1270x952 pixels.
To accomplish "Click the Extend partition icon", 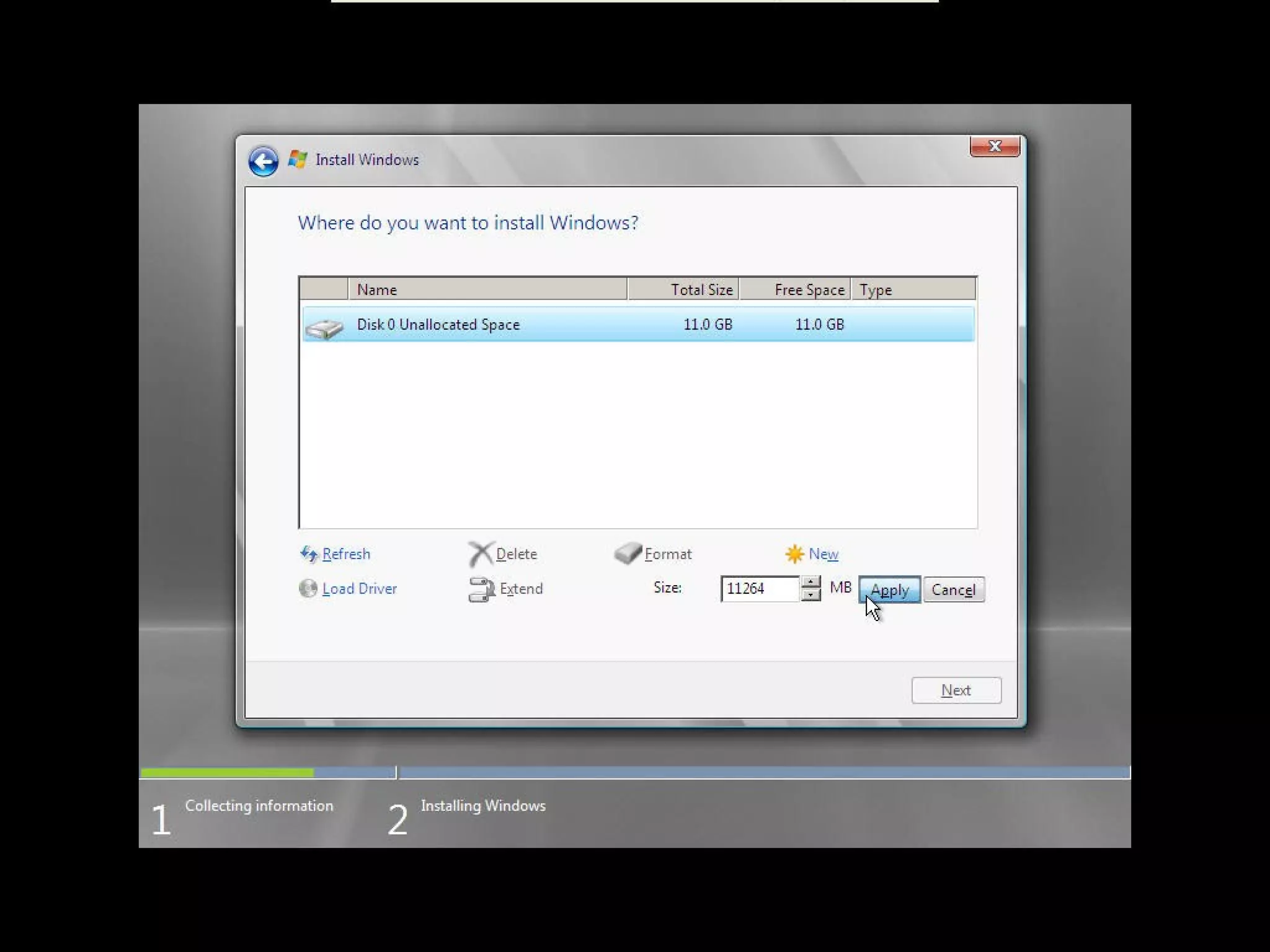I will click(481, 589).
